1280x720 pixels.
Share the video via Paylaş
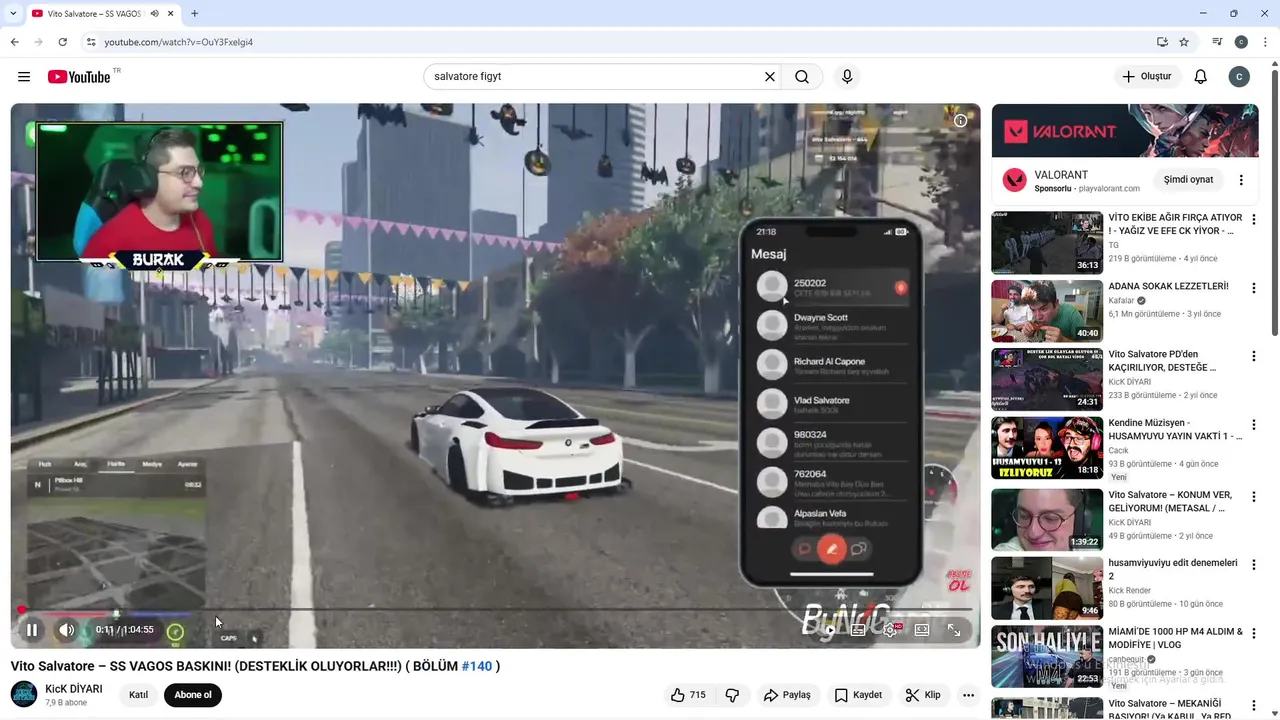pos(787,695)
